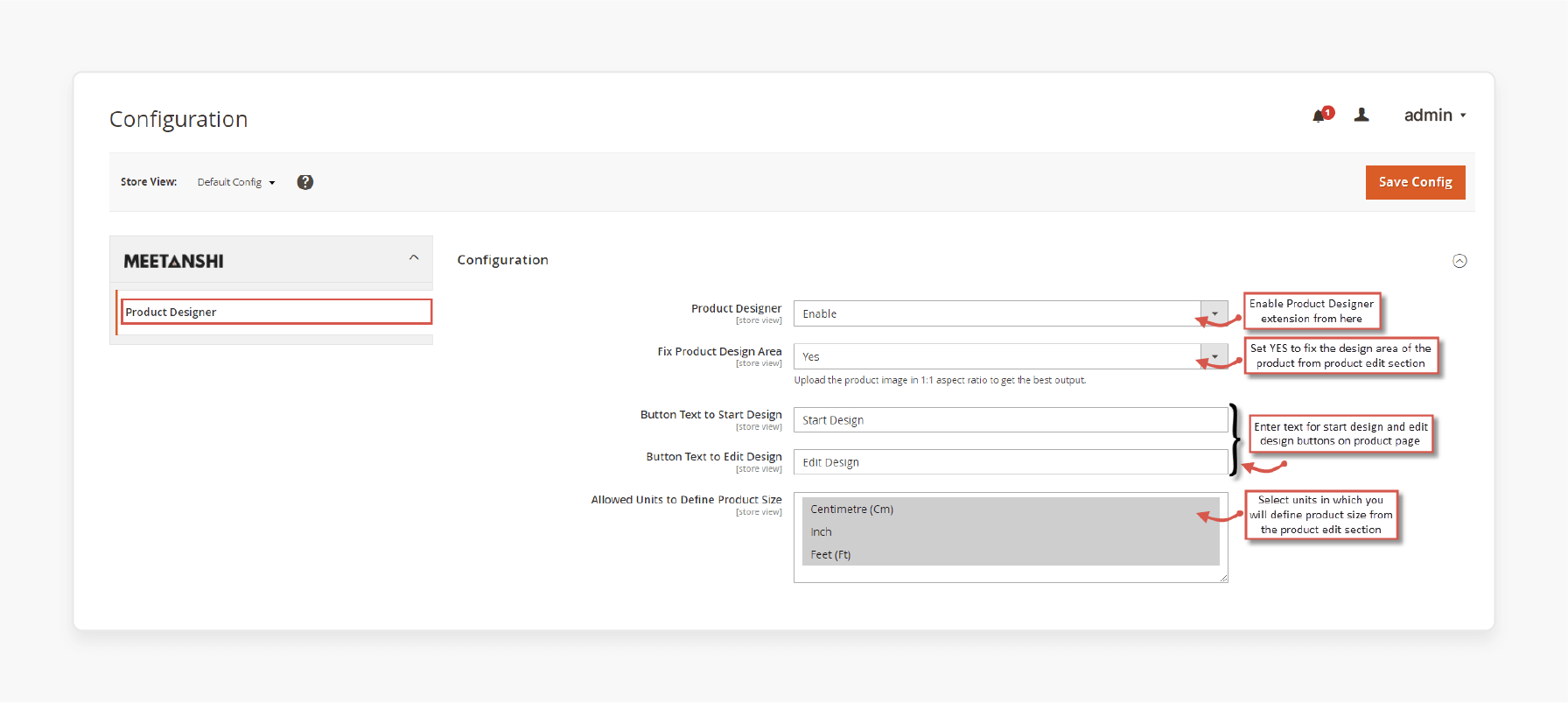Select the Product Designer menu item
The width and height of the screenshot is (1568, 703).
click(276, 312)
